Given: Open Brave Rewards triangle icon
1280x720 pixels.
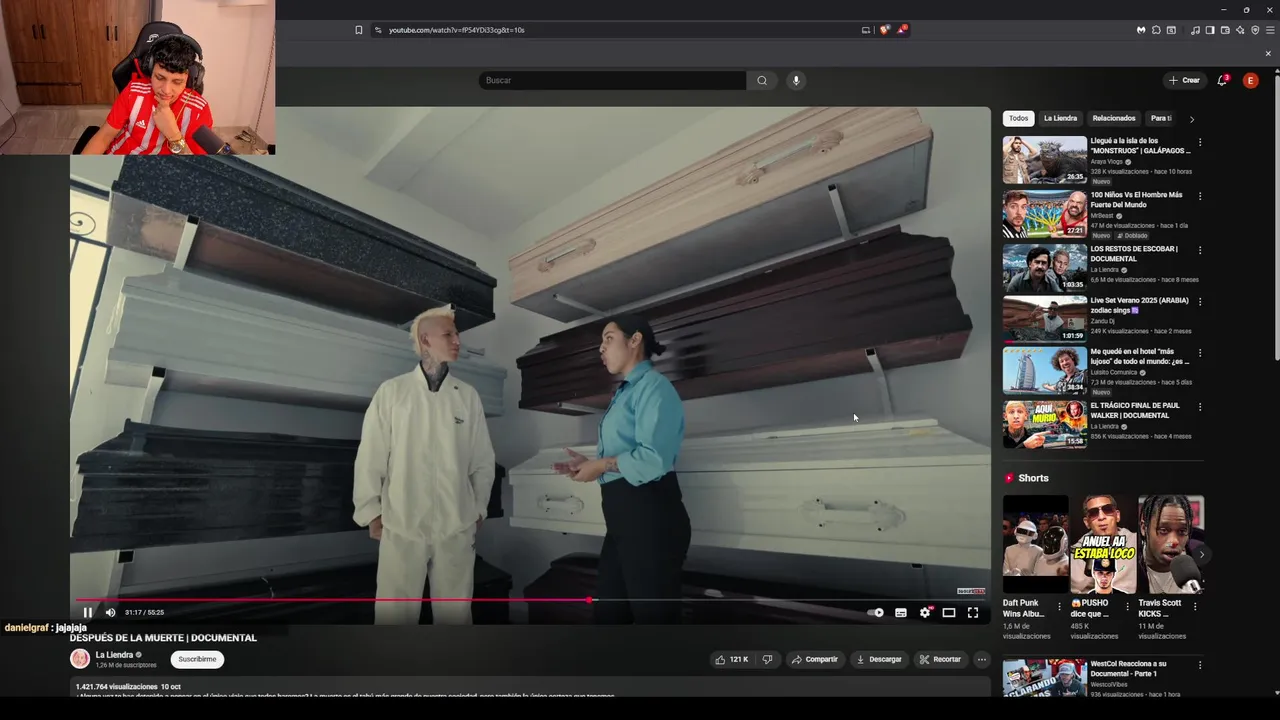Looking at the screenshot, I should [x=901, y=30].
